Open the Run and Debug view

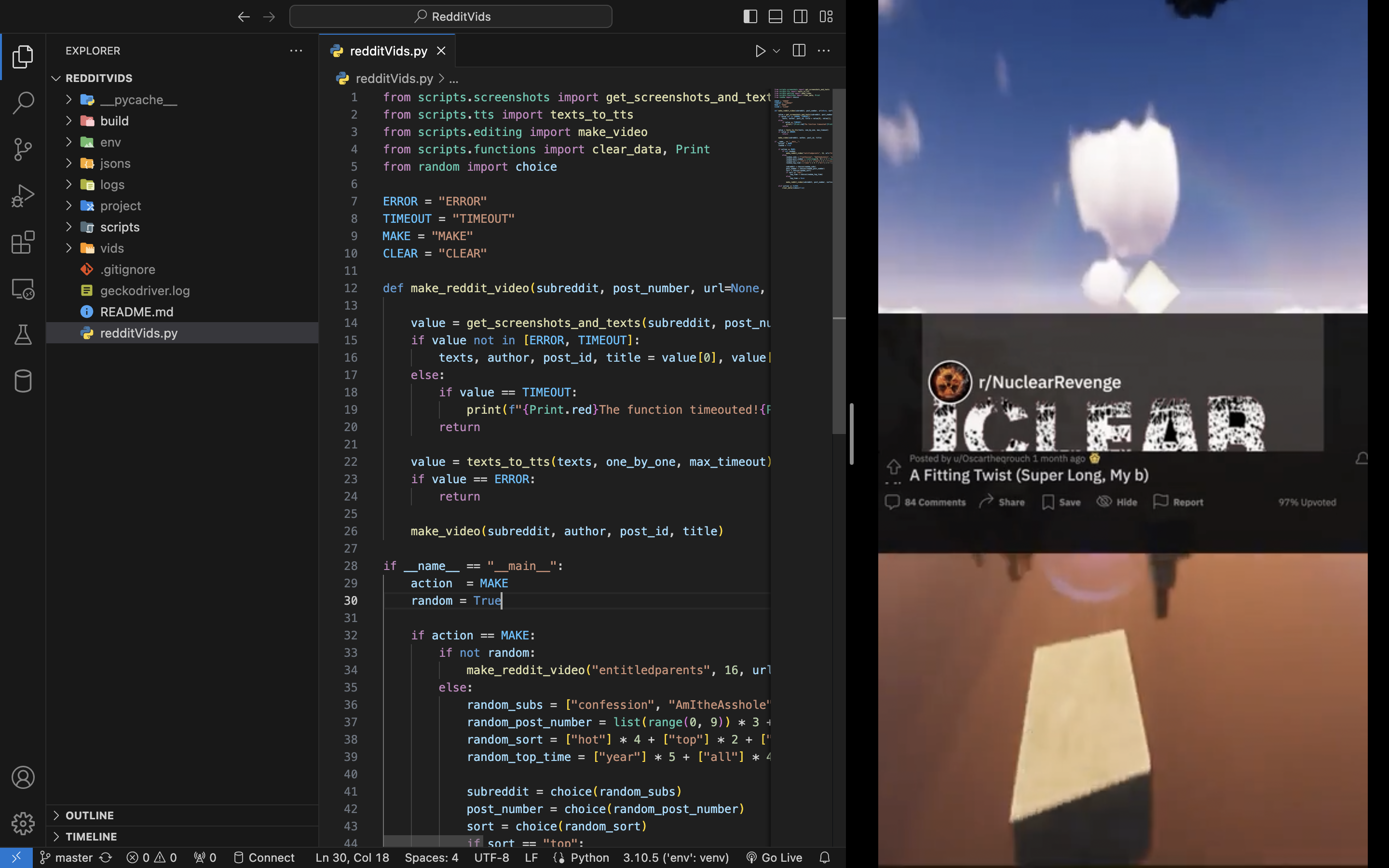coord(23,196)
